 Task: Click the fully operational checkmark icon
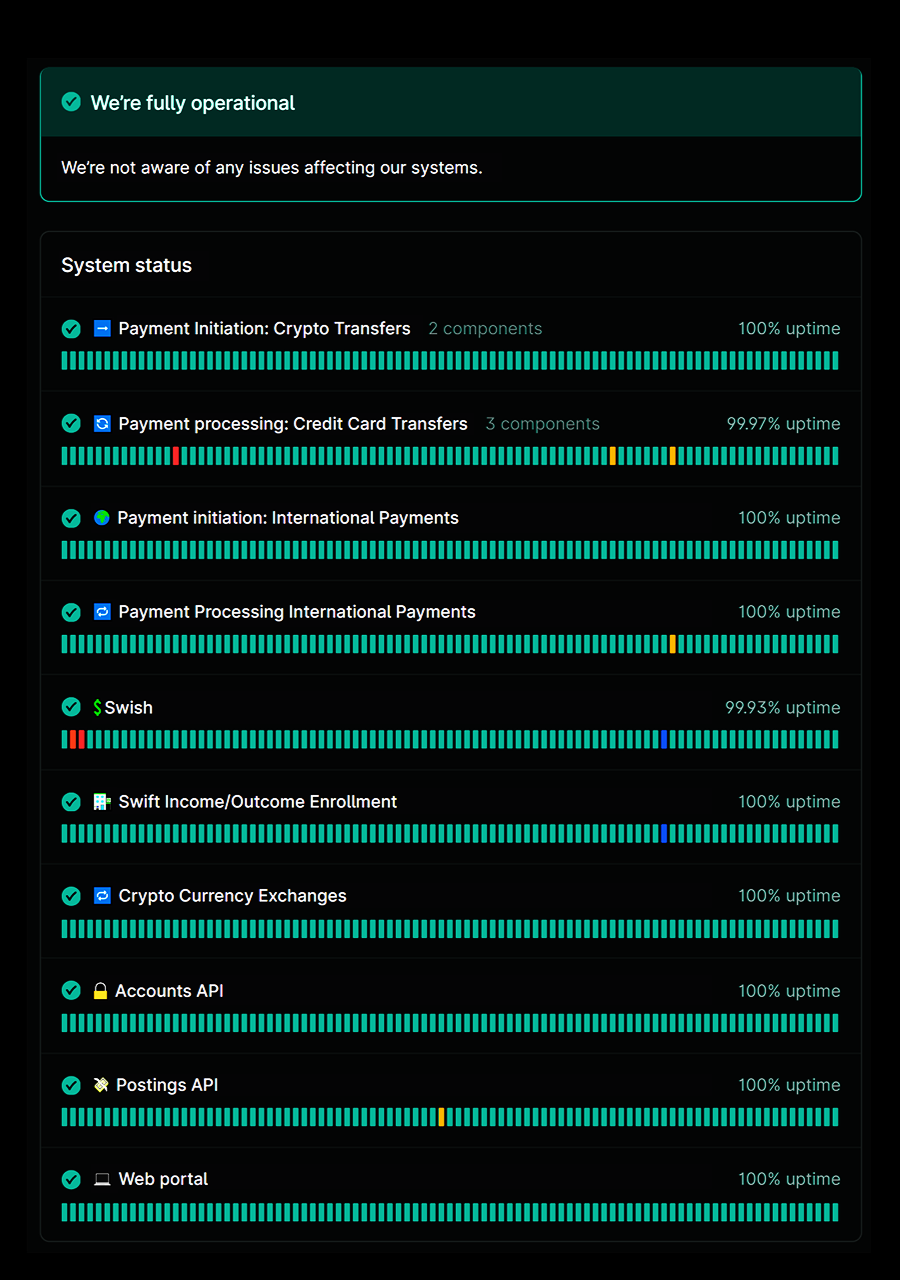[71, 102]
